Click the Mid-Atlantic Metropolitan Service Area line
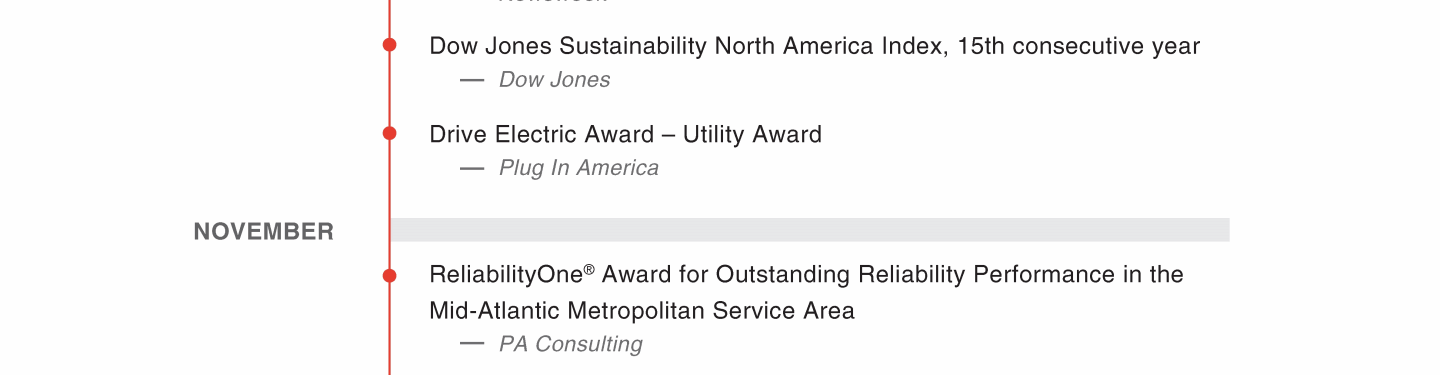Image resolution: width=1440 pixels, height=375 pixels. (642, 310)
